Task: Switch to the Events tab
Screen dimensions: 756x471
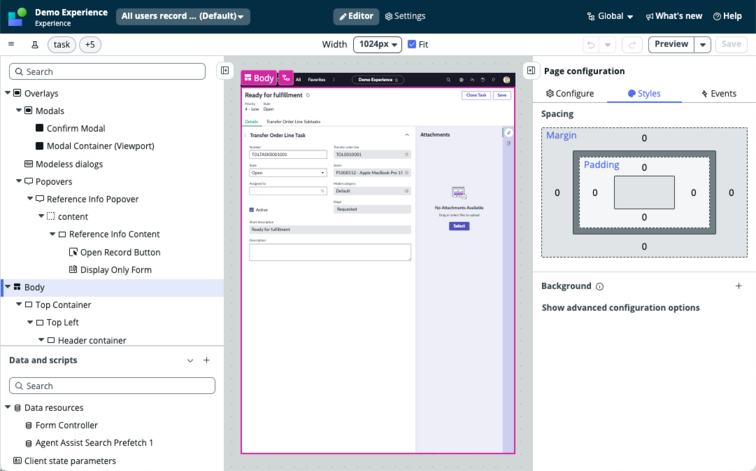Action: [719, 94]
